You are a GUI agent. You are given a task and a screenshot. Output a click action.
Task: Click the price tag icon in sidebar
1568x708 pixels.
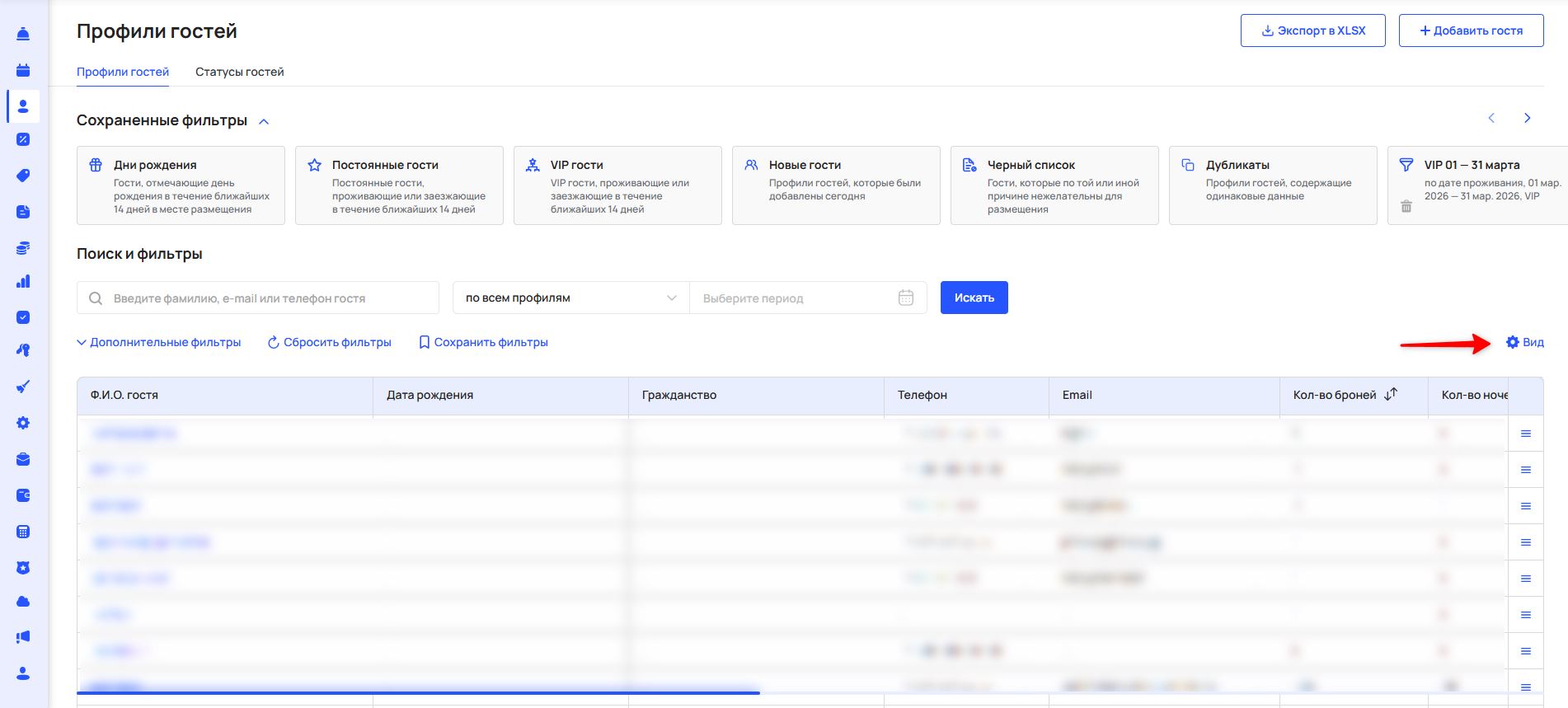point(23,175)
